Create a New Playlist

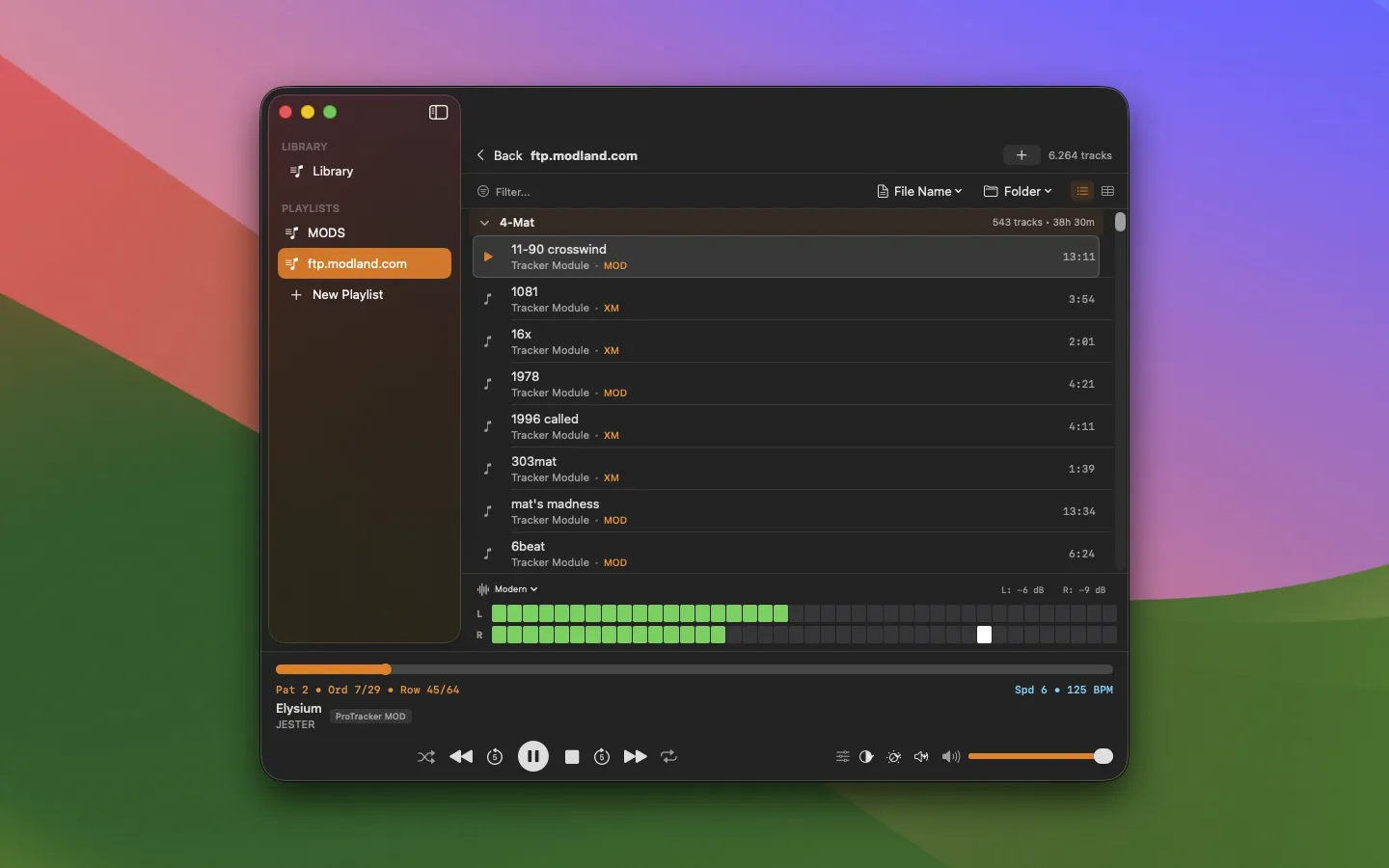(365, 295)
